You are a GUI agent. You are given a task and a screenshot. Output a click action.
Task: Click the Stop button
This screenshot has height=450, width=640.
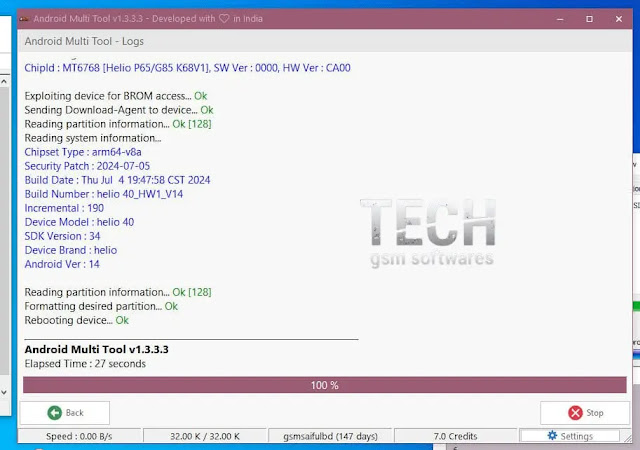(585, 413)
